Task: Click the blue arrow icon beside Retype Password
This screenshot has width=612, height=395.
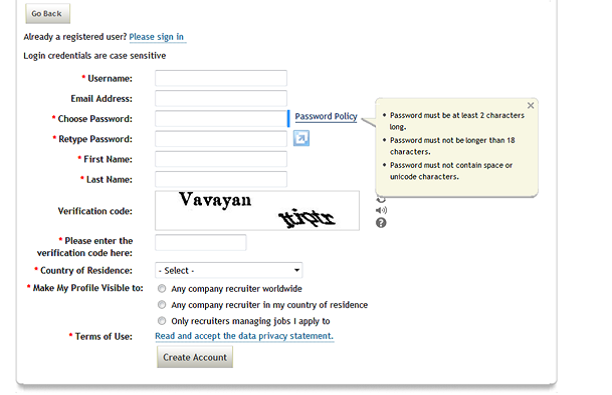Action: pyautogui.click(x=301, y=138)
